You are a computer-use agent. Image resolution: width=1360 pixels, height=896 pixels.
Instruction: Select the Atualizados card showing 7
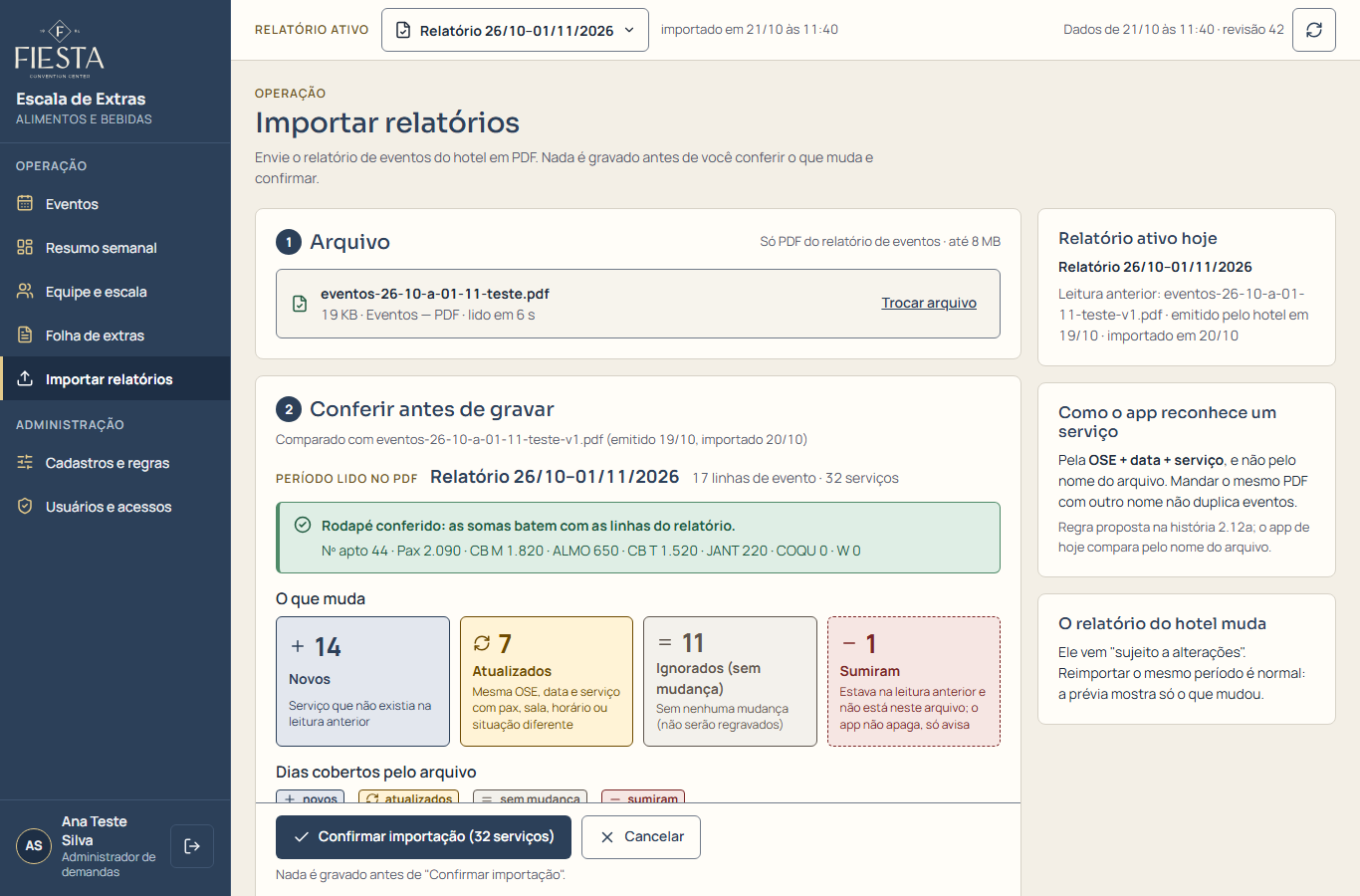547,681
